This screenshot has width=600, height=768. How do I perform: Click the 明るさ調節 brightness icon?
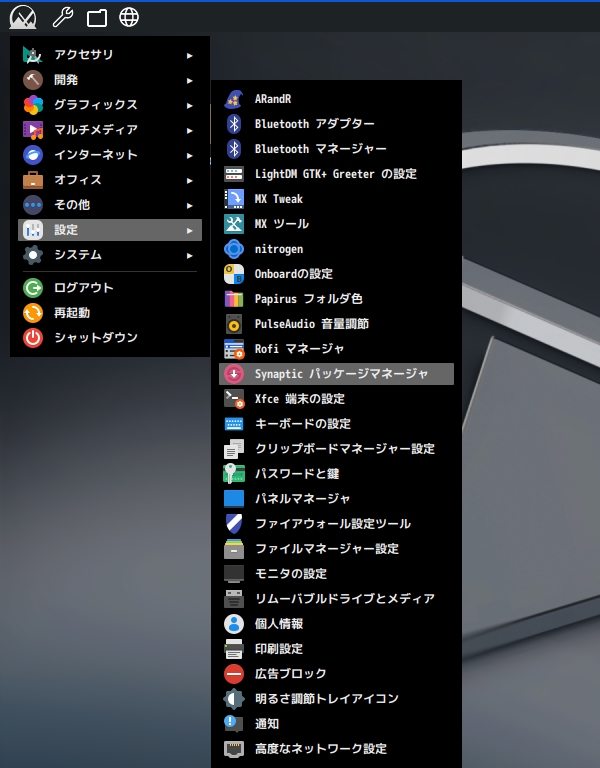(x=234, y=698)
